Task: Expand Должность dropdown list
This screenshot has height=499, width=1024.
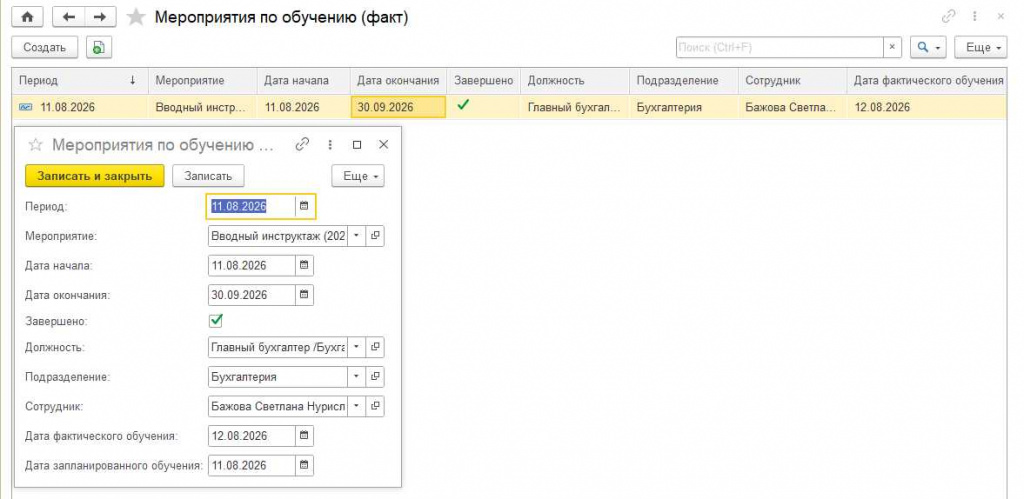Action: click(x=357, y=347)
